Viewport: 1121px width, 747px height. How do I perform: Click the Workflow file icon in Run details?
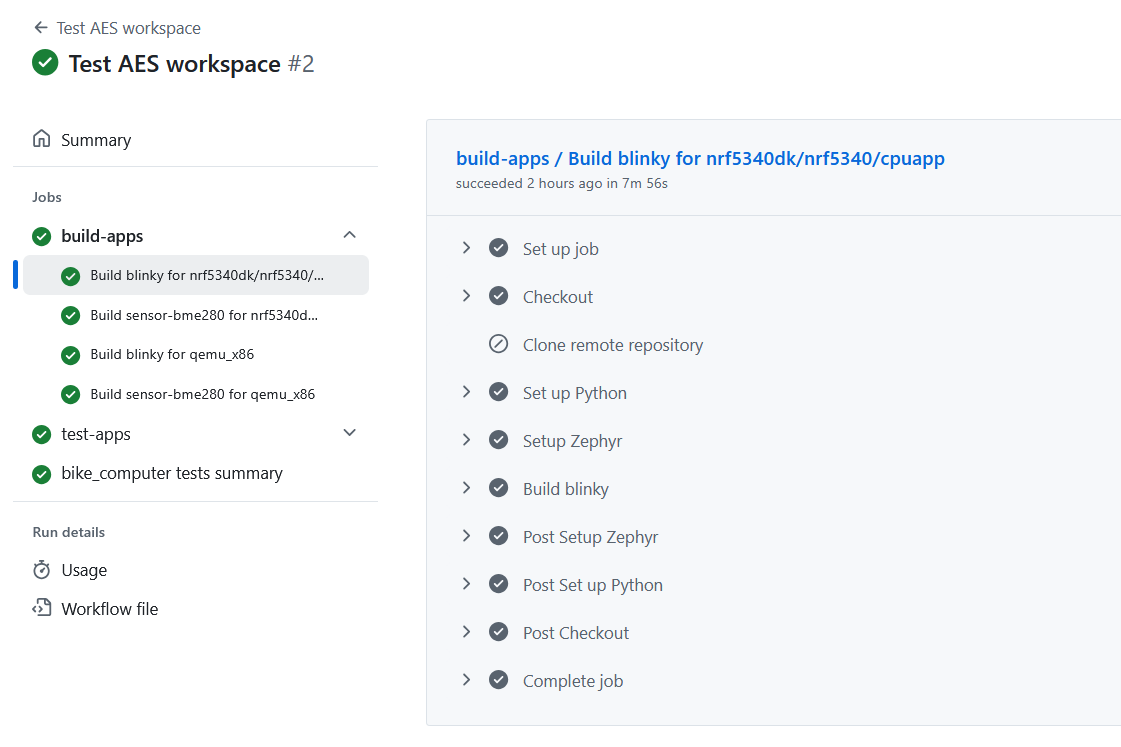[x=41, y=608]
